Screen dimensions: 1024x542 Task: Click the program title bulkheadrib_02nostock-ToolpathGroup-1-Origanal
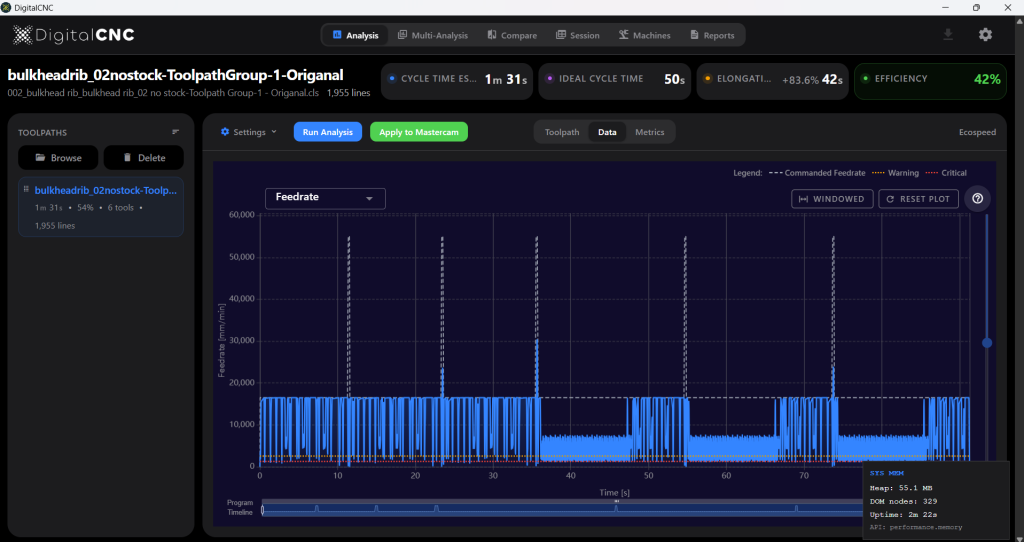(x=175, y=75)
